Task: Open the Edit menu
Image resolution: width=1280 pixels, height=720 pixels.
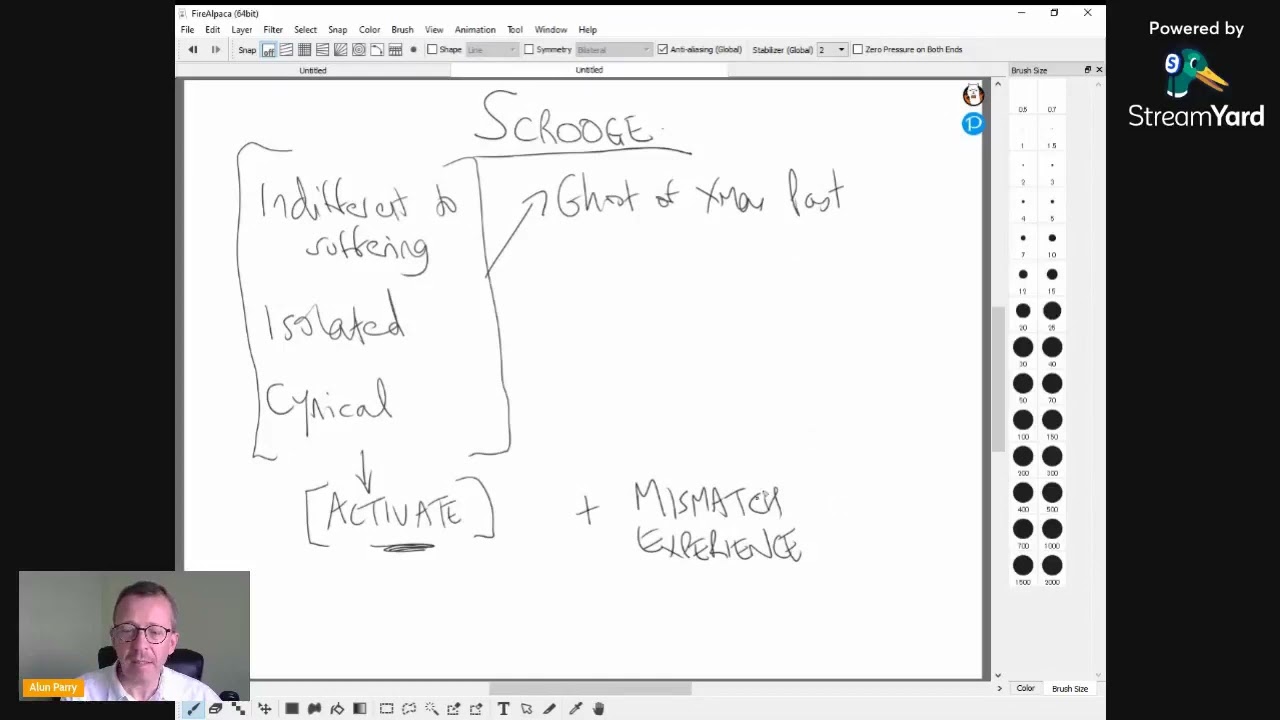Action: pyautogui.click(x=213, y=30)
